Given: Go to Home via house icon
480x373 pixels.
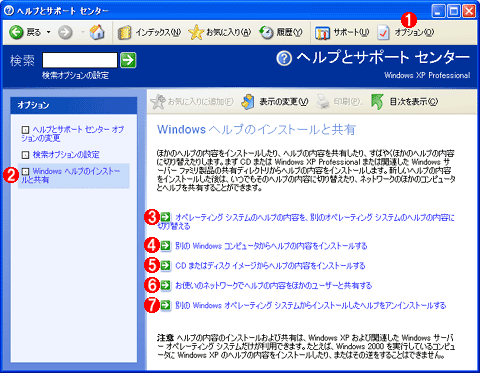Looking at the screenshot, I should [97, 32].
